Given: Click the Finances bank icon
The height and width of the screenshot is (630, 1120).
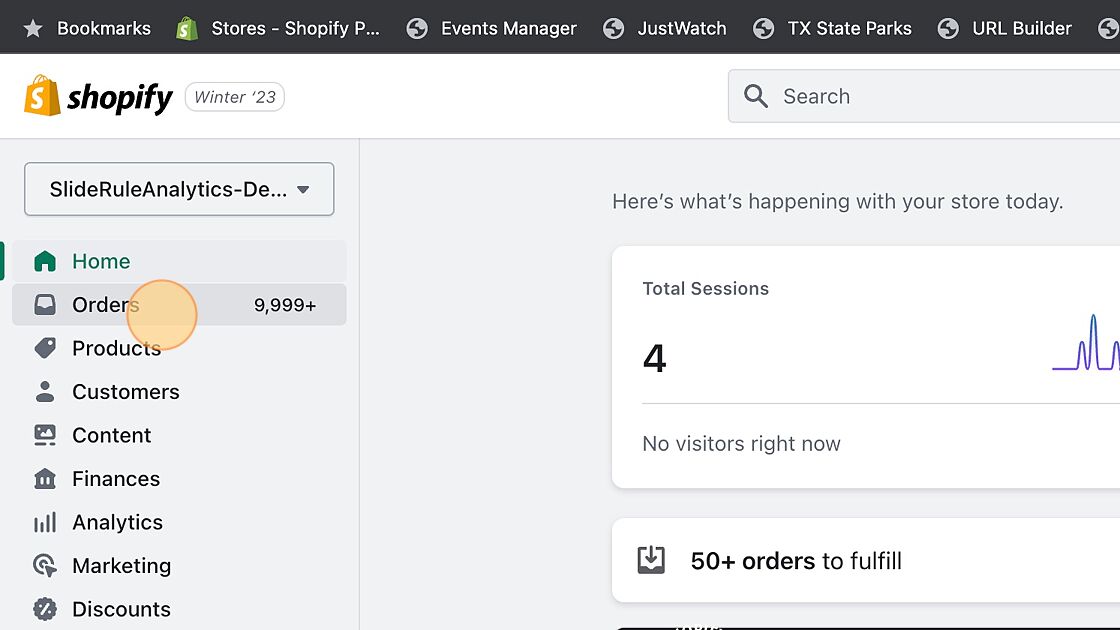Looking at the screenshot, I should tap(45, 479).
